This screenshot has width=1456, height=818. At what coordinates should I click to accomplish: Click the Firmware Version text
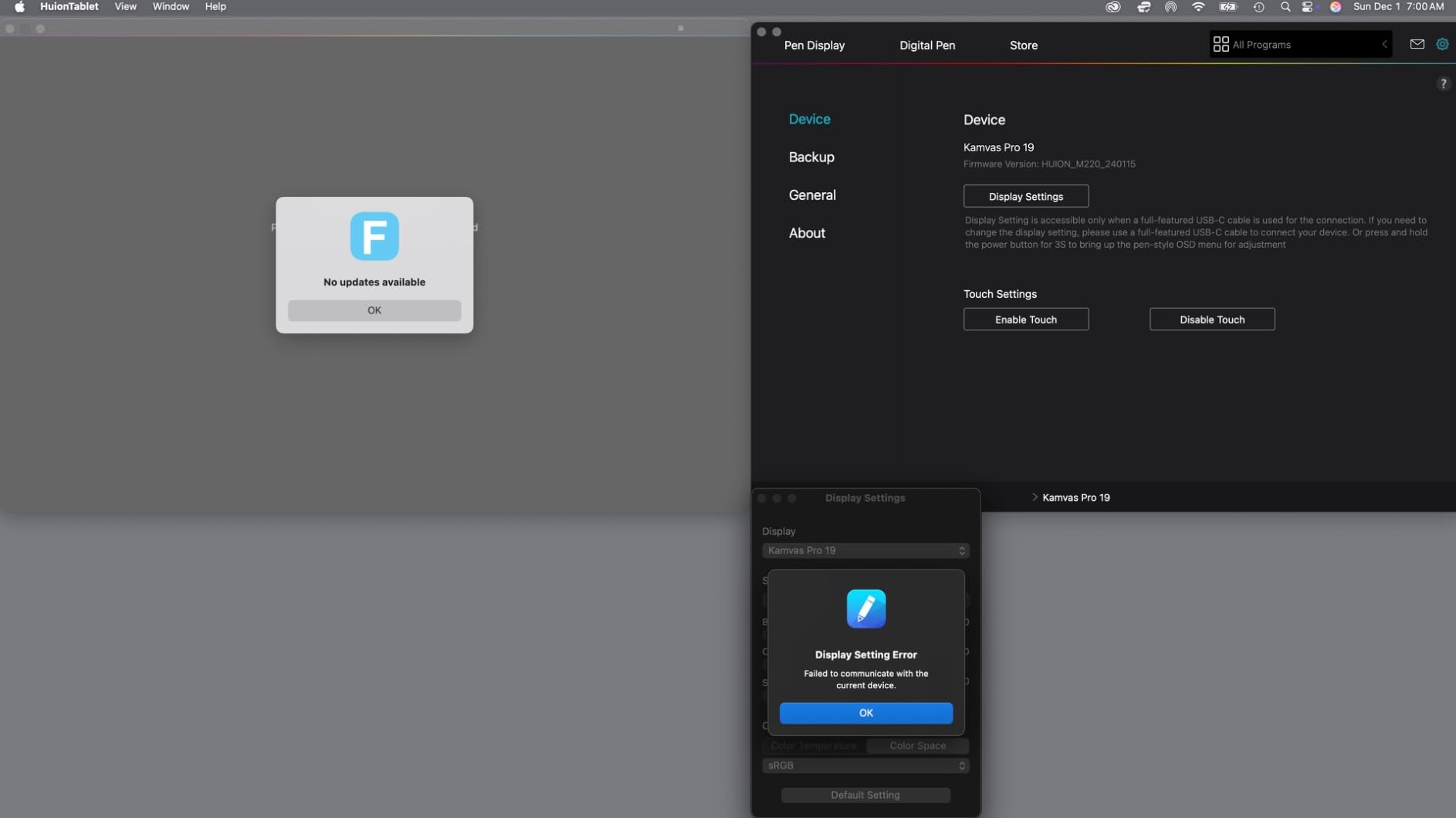pos(1049,164)
